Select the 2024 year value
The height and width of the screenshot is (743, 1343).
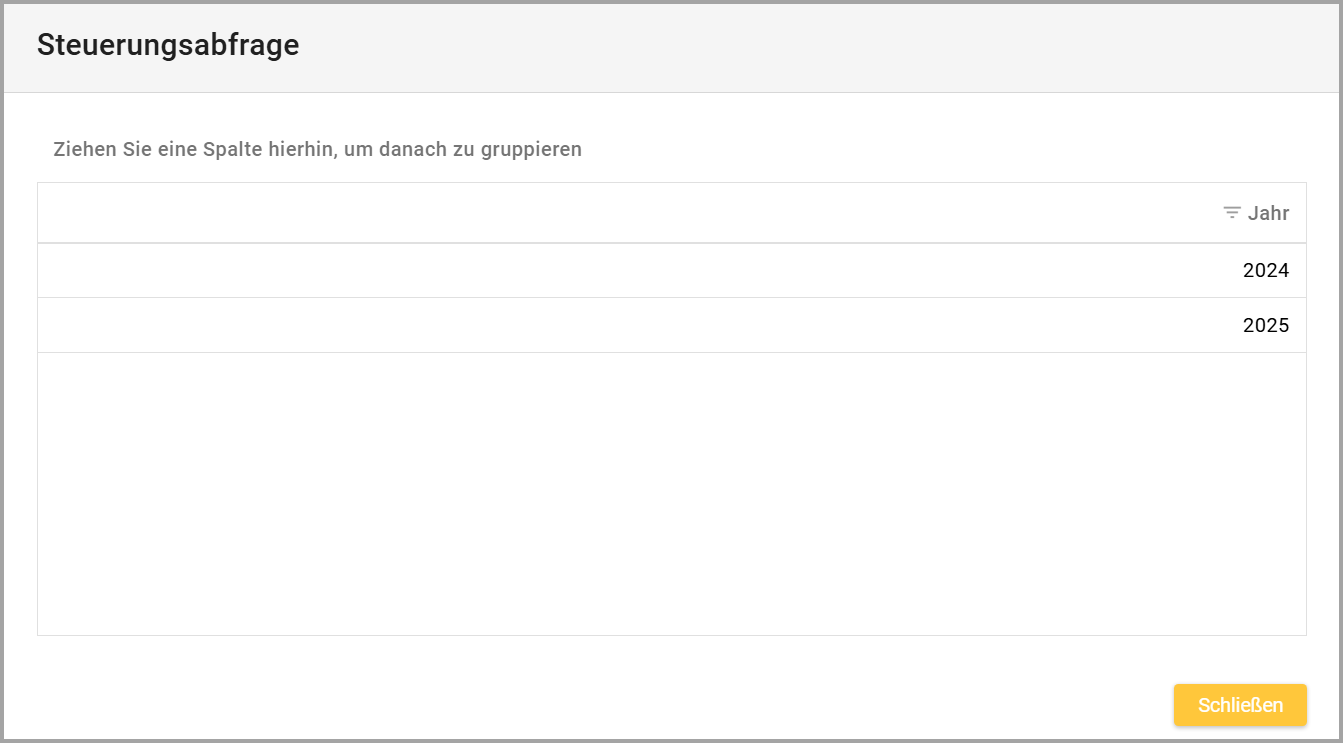pos(1265,270)
